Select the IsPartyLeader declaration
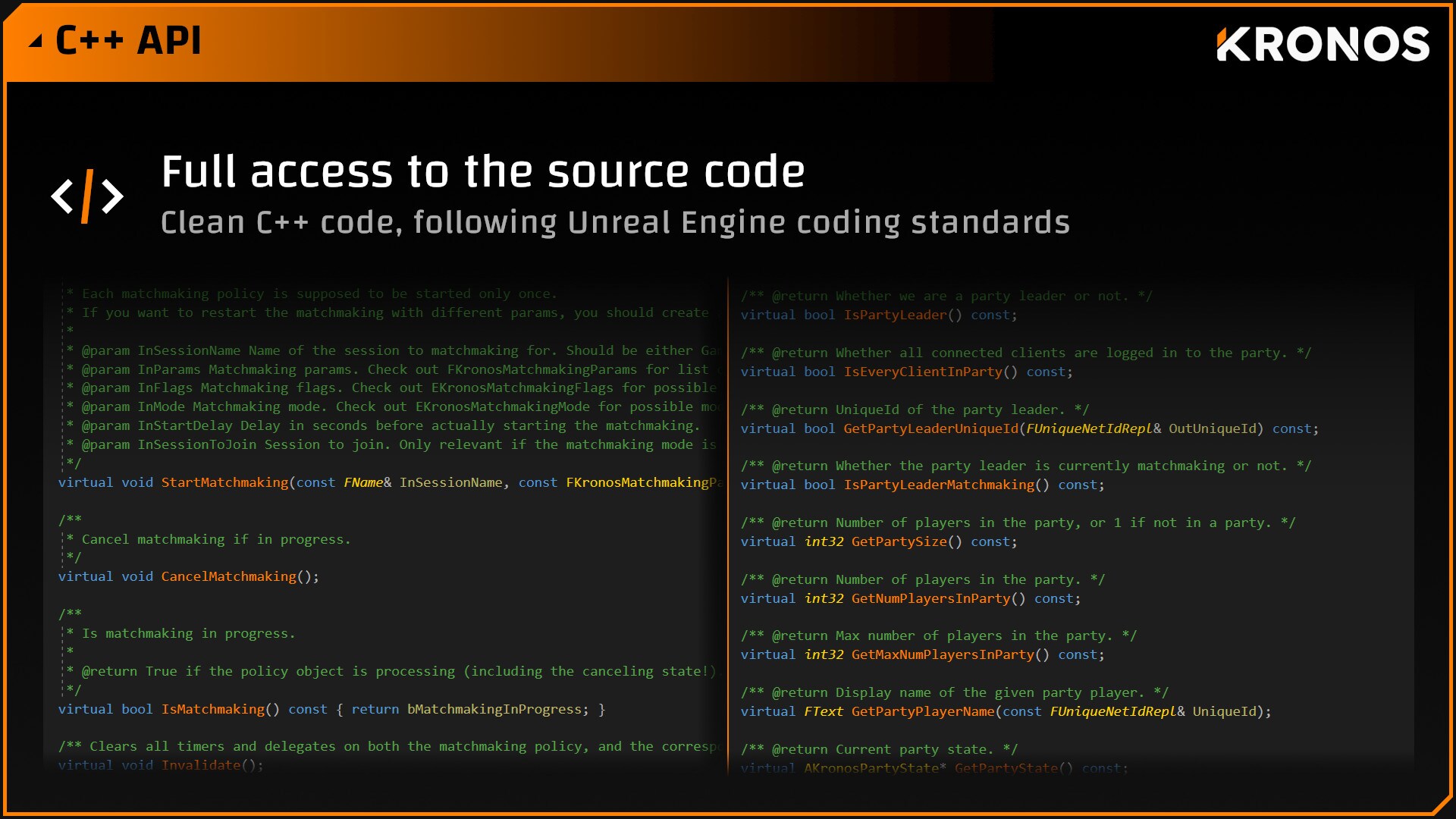The image size is (1456, 819). (x=896, y=315)
